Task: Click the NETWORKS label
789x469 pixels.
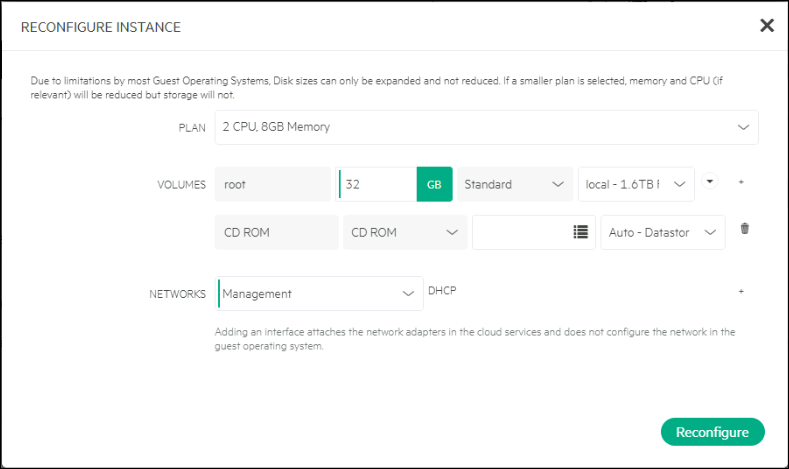Action: click(178, 294)
